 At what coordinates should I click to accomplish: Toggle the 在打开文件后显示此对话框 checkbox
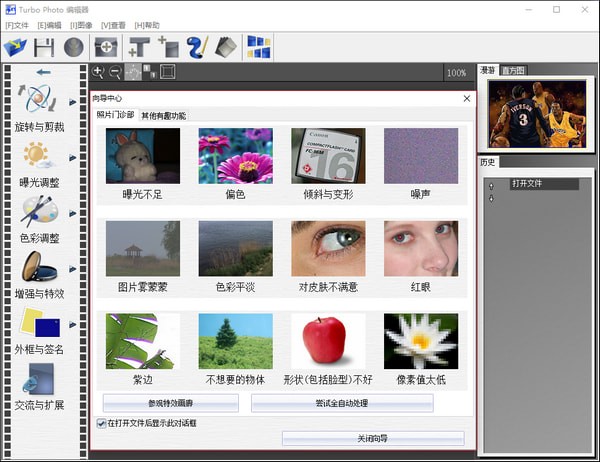click(x=101, y=423)
